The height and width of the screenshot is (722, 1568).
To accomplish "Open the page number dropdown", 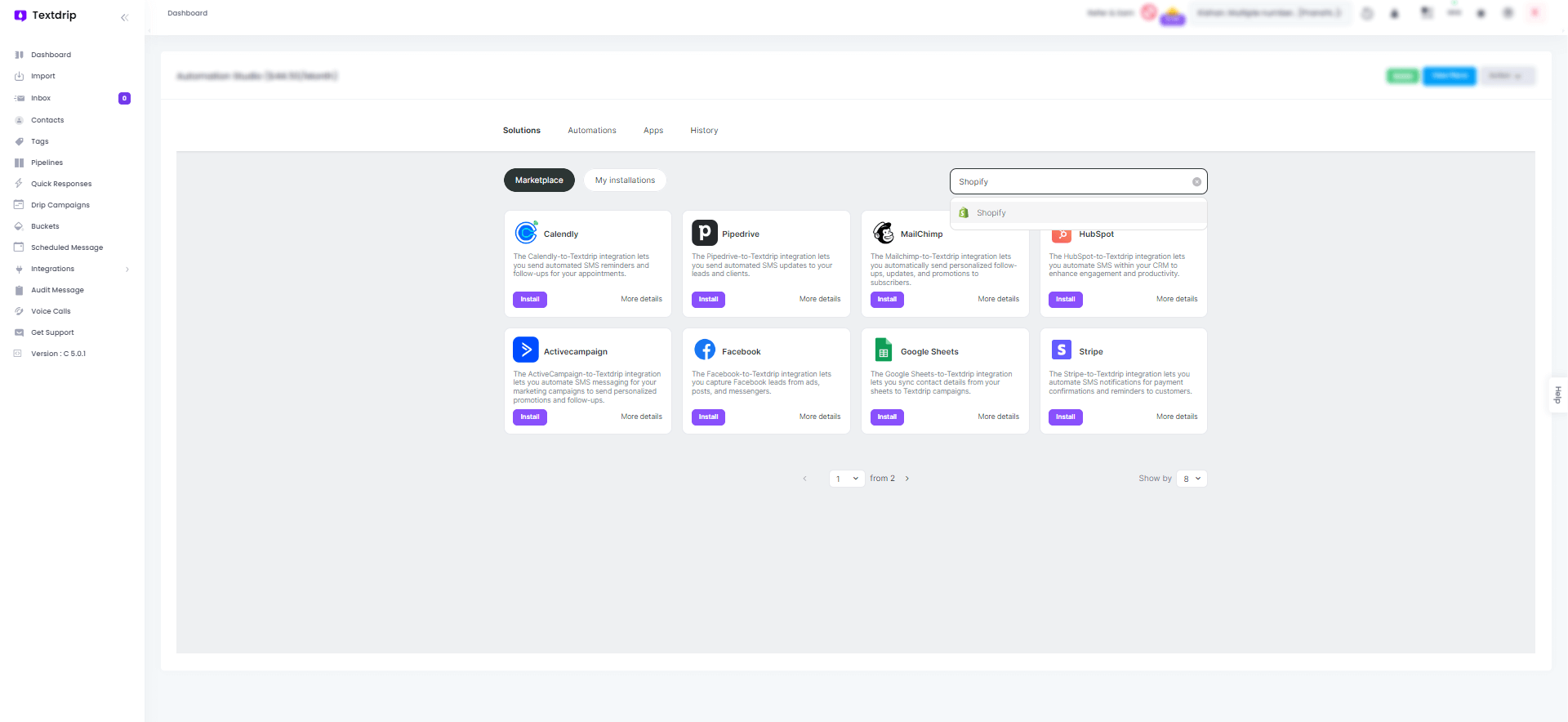I will point(847,479).
